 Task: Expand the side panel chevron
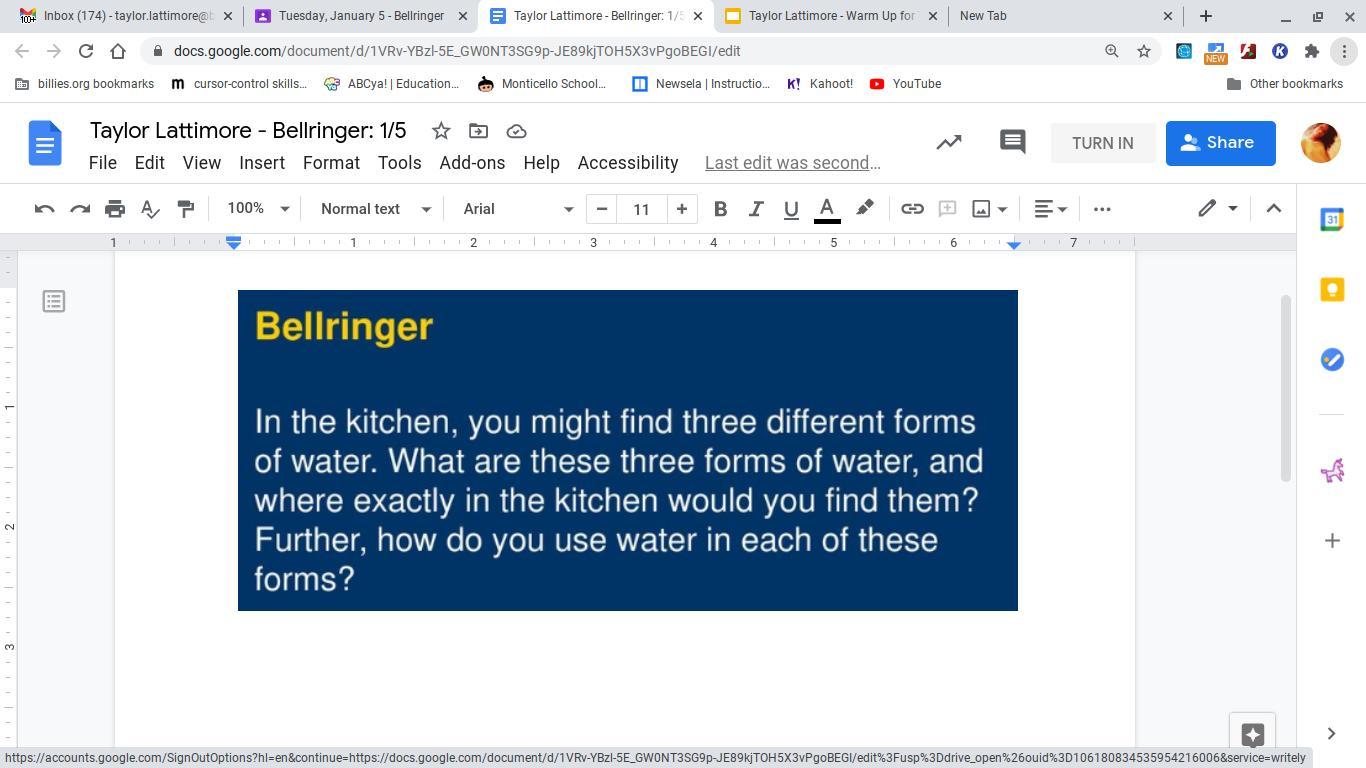1331,734
